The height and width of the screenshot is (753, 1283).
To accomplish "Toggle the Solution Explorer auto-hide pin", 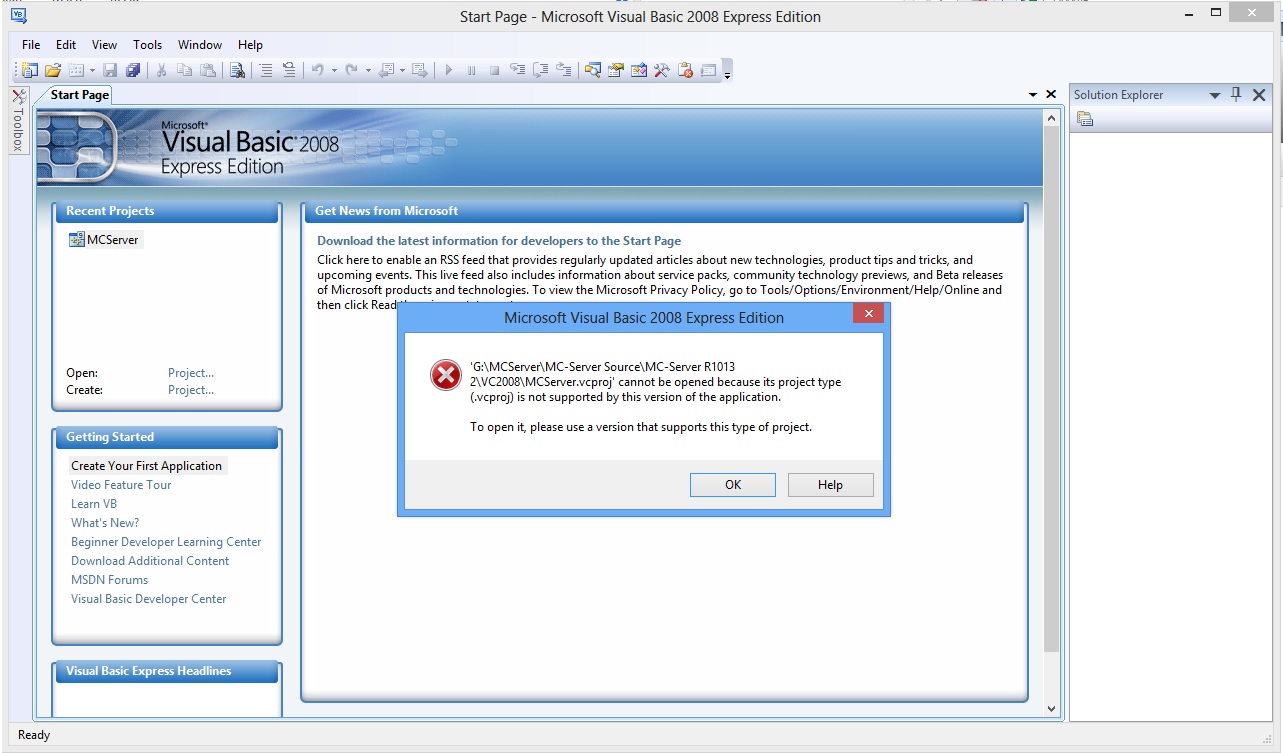I will coord(1236,94).
